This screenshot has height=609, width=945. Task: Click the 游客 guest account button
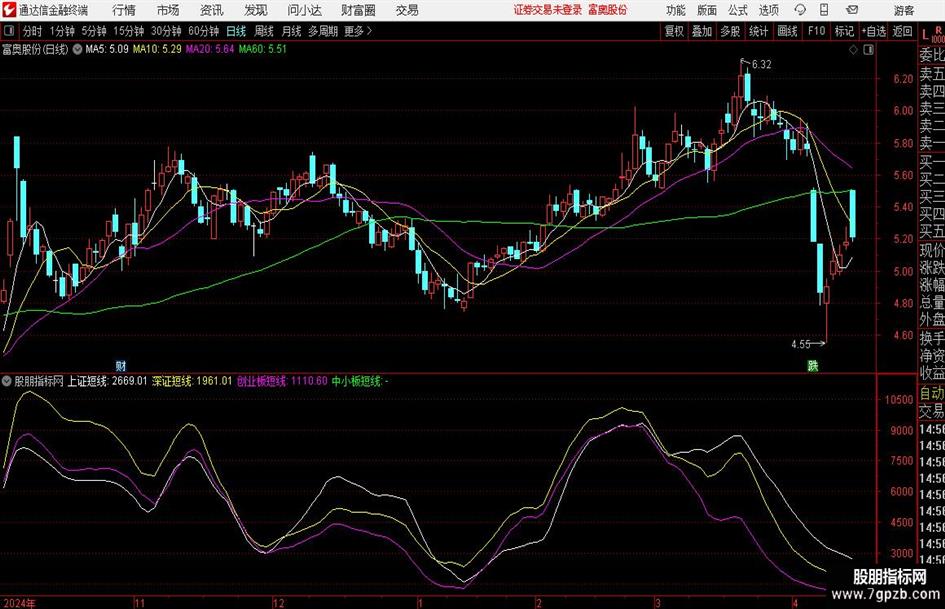coord(904,10)
